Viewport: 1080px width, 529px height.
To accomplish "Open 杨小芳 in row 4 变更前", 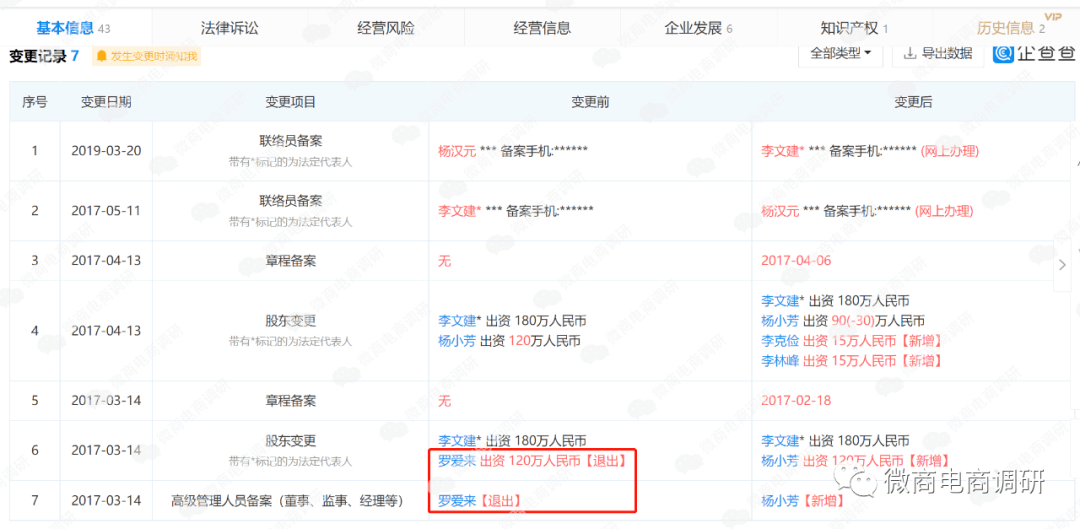I will (x=457, y=340).
